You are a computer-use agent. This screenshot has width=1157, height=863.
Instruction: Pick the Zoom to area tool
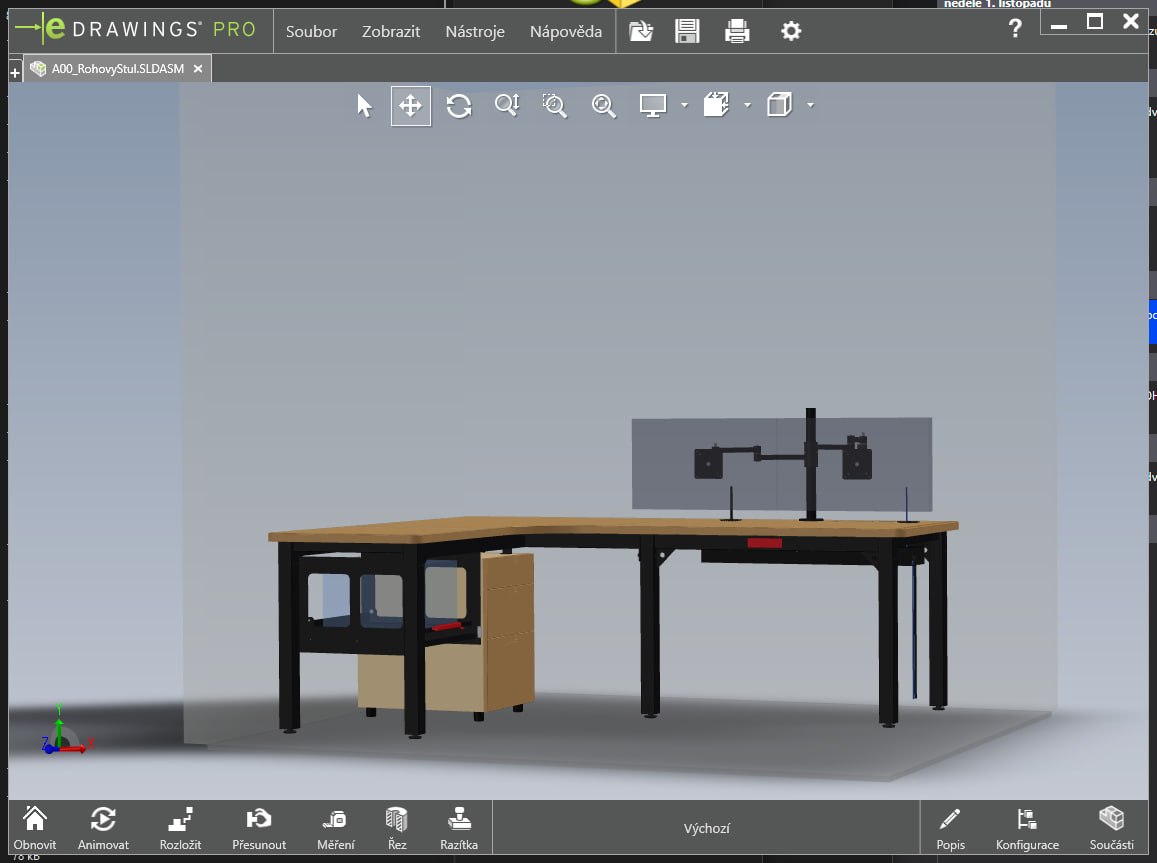[555, 105]
